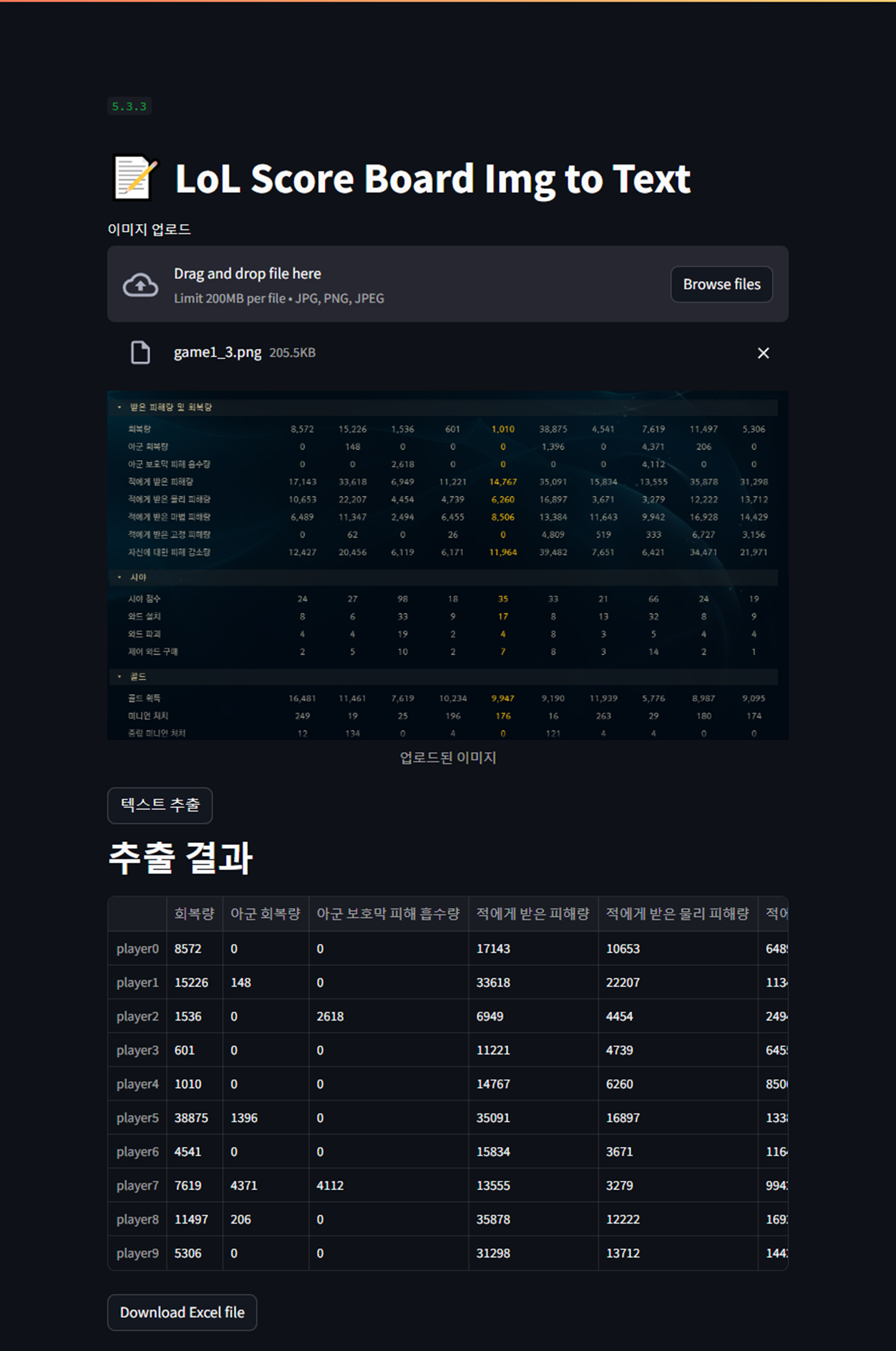Click the LoL Score Board Img to Text title

point(432,179)
